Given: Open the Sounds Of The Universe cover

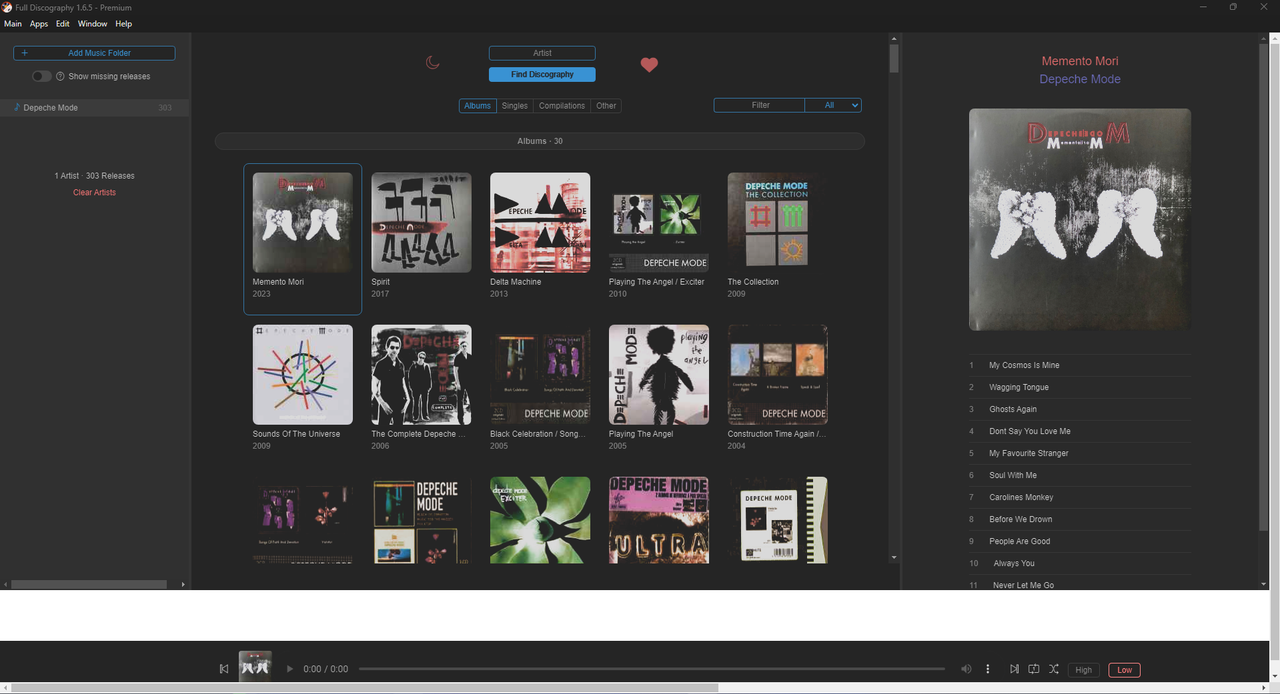Looking at the screenshot, I should coord(302,374).
